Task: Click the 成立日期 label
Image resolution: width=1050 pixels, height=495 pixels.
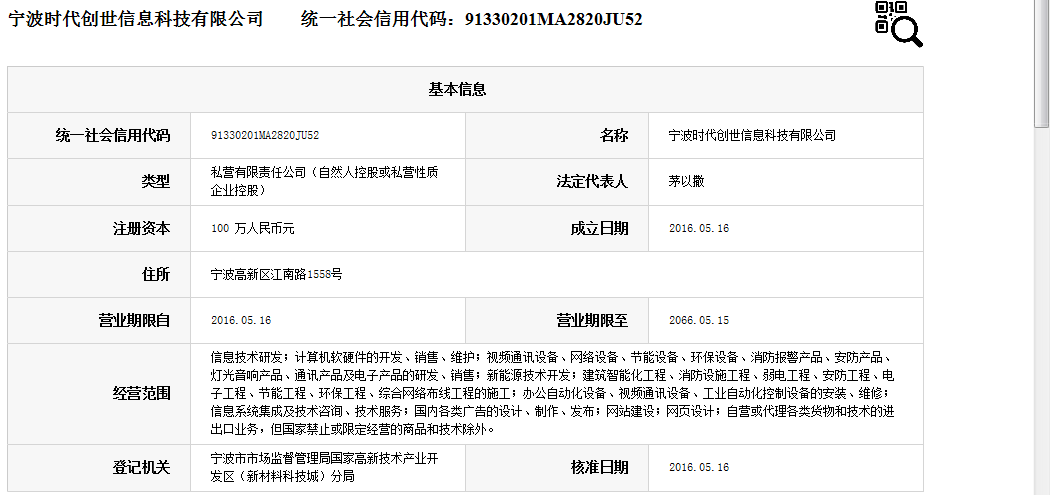Action: click(599, 228)
